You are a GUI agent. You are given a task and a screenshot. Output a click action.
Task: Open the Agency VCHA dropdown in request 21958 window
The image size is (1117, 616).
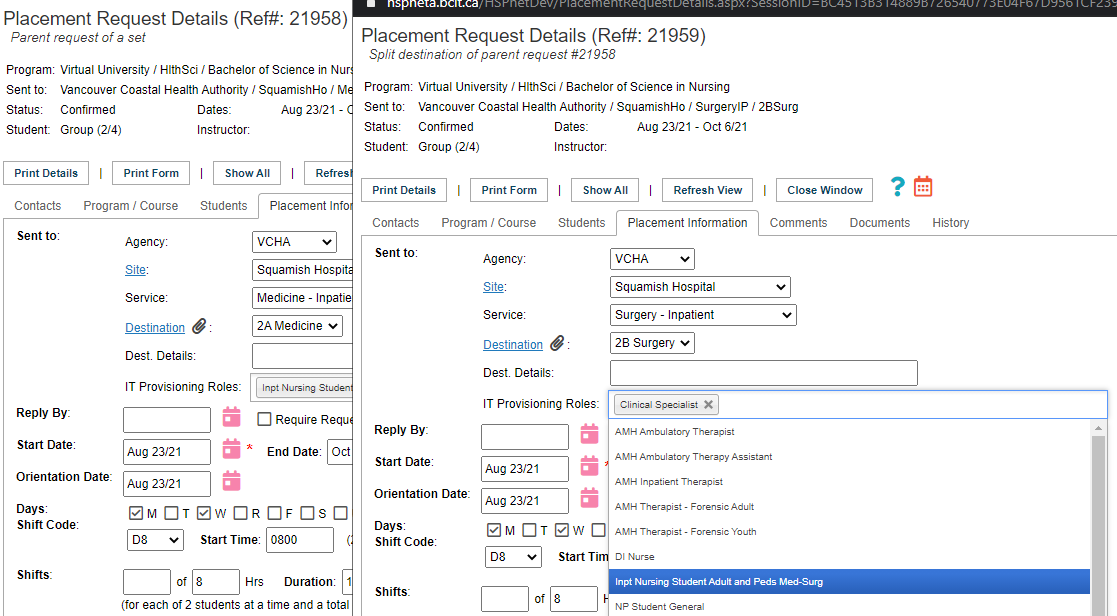pyautogui.click(x=294, y=242)
